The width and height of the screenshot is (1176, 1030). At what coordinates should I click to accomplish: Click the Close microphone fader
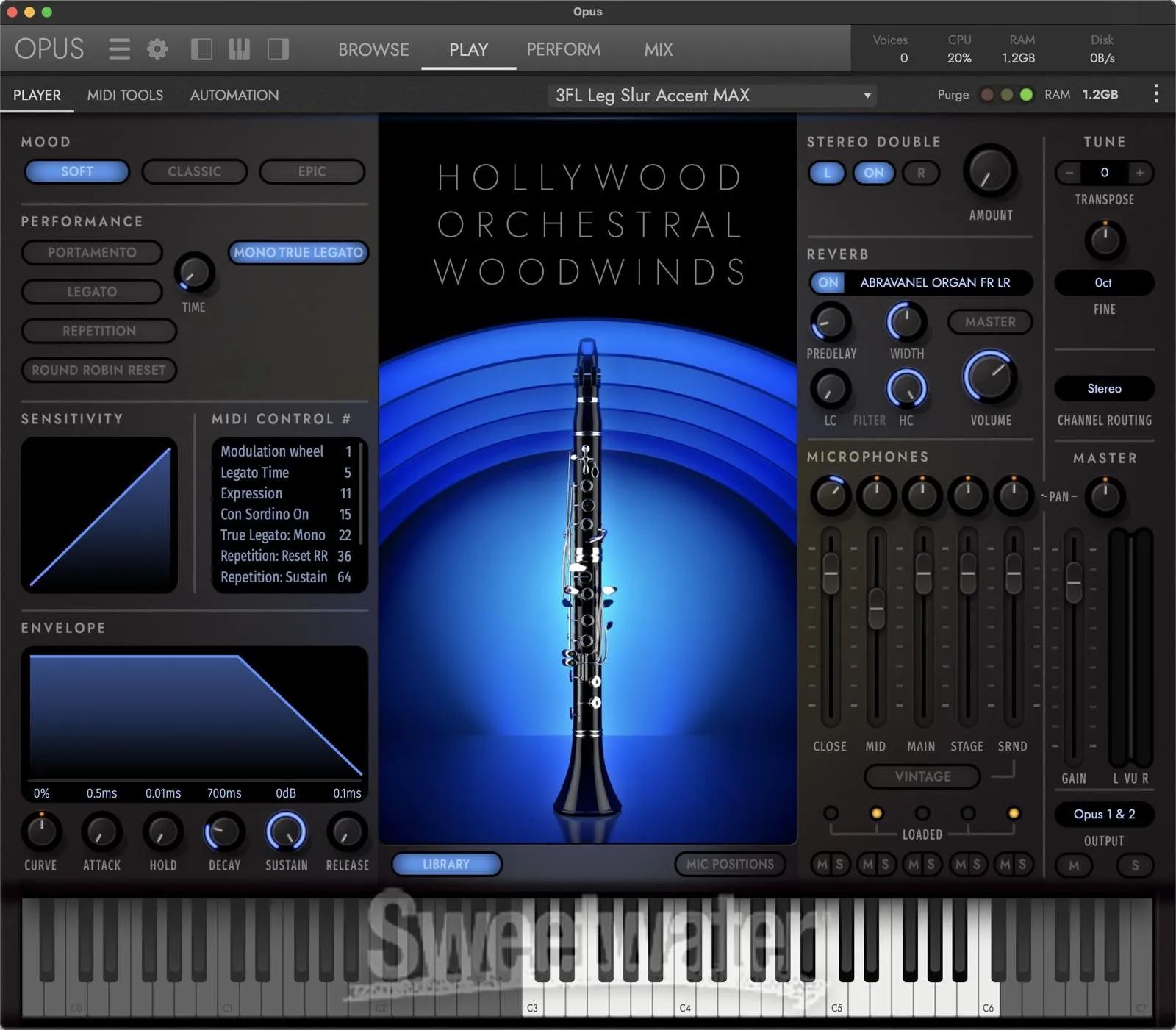coord(831,573)
